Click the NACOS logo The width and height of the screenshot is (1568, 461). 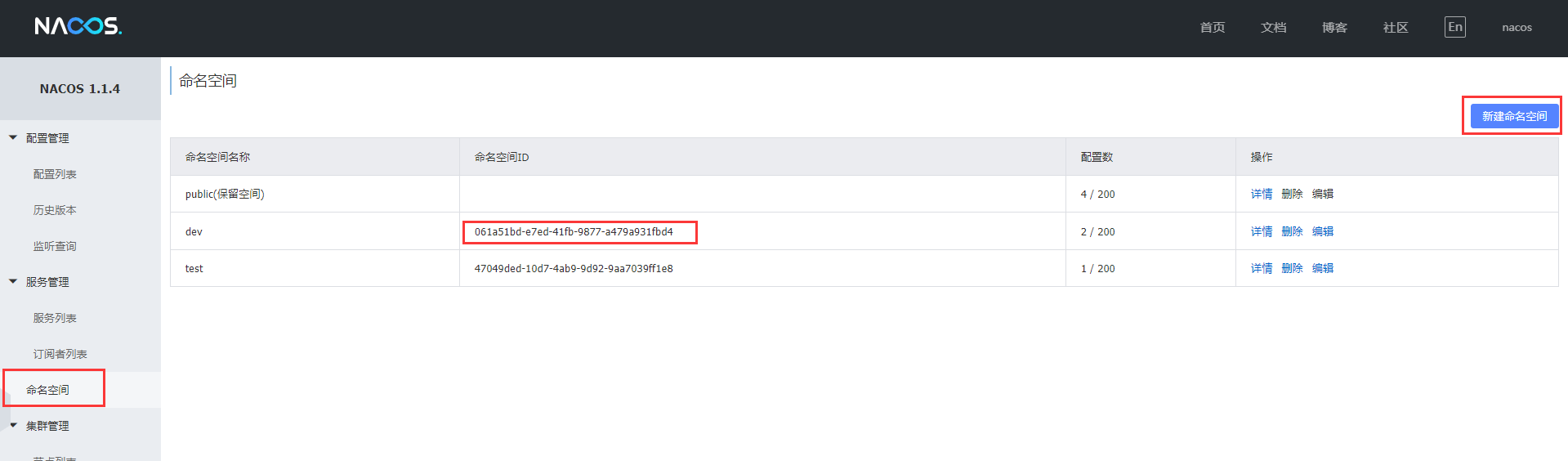tap(78, 26)
